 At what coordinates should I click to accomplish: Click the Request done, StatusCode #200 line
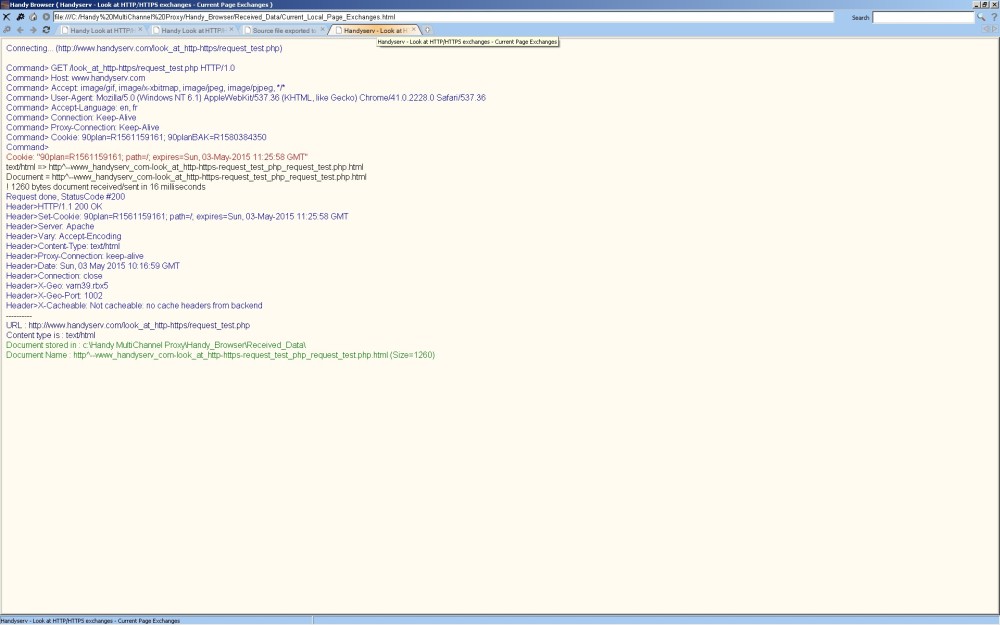66,197
